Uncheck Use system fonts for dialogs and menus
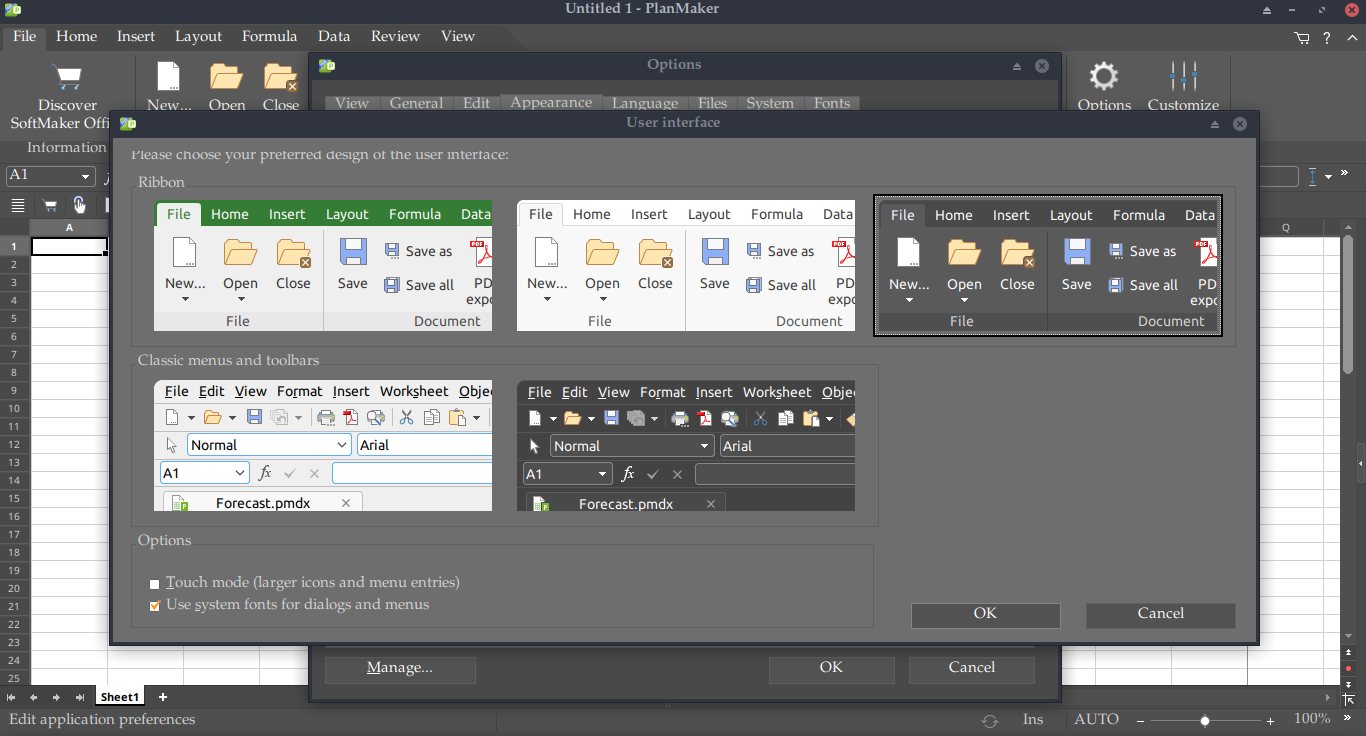The width and height of the screenshot is (1366, 736). [x=155, y=606]
